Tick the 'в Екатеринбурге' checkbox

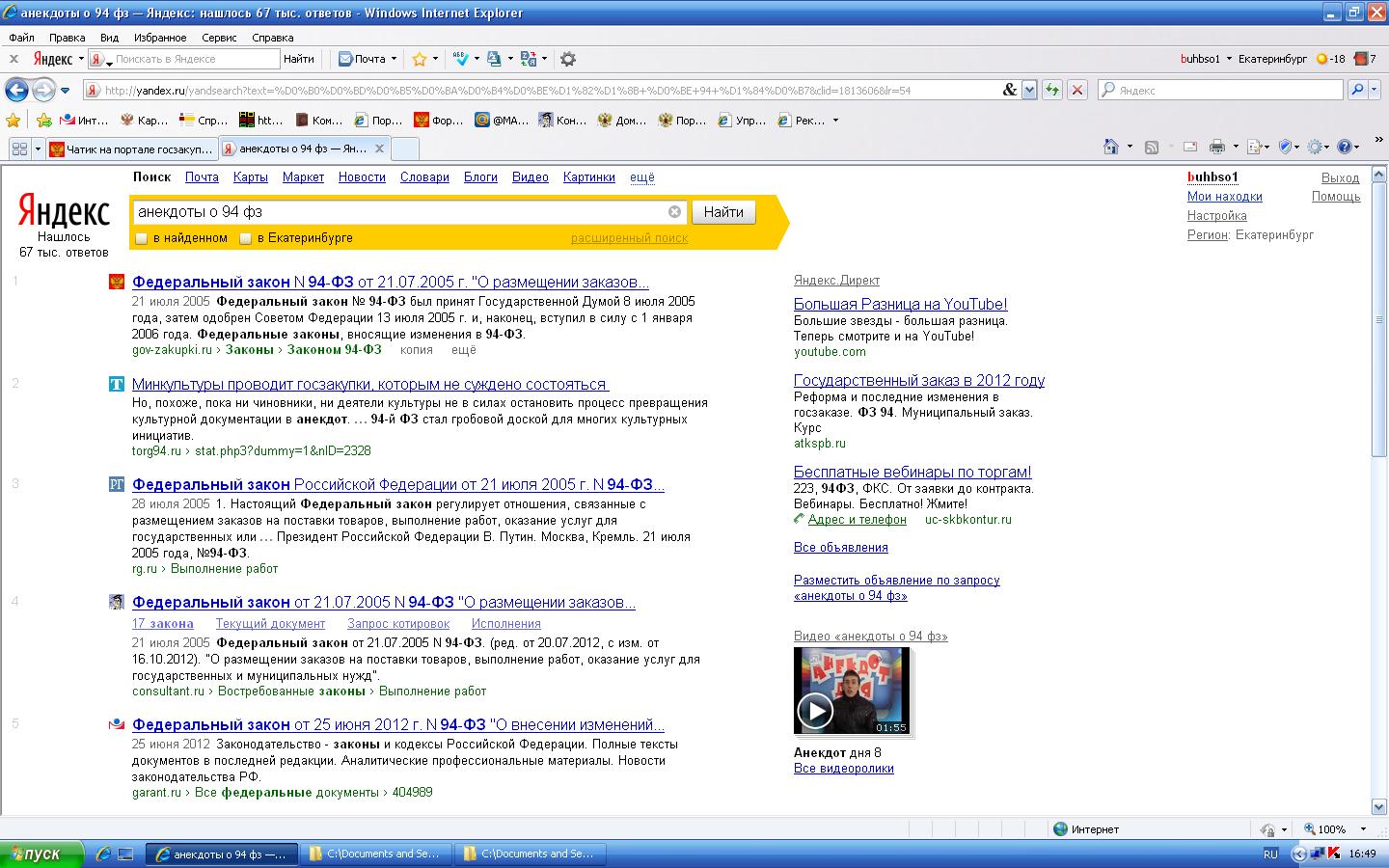pos(245,238)
